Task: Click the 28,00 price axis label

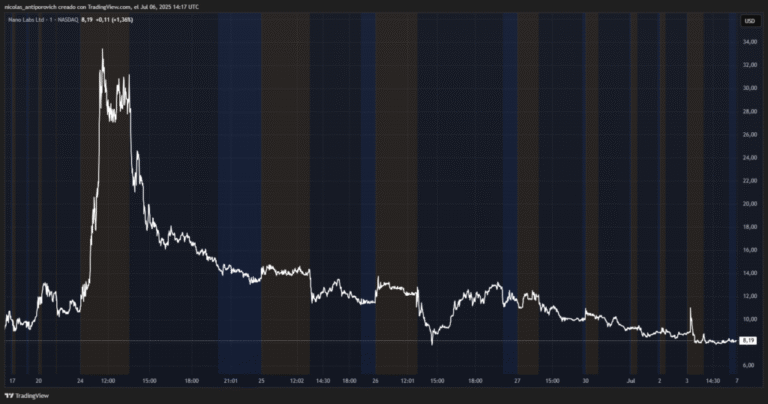Action: point(750,112)
